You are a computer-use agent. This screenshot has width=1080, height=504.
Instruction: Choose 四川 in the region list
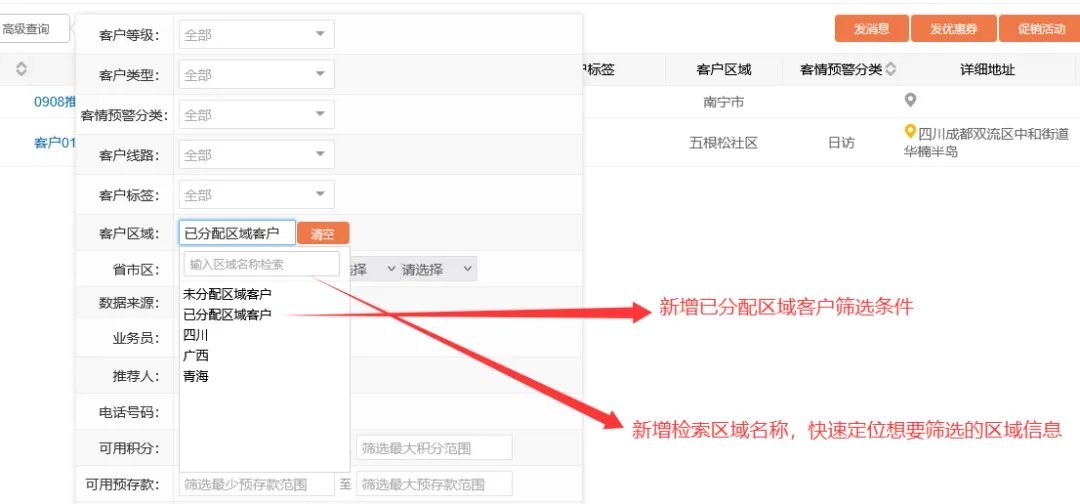point(196,335)
